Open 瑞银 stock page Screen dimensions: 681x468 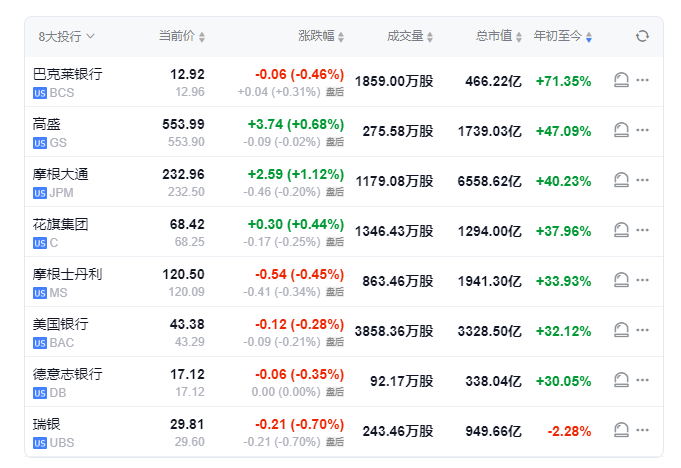click(x=46, y=424)
